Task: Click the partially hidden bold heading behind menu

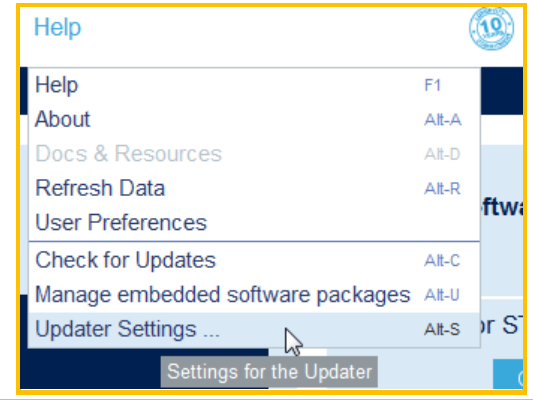Action: pyautogui.click(x=502, y=206)
